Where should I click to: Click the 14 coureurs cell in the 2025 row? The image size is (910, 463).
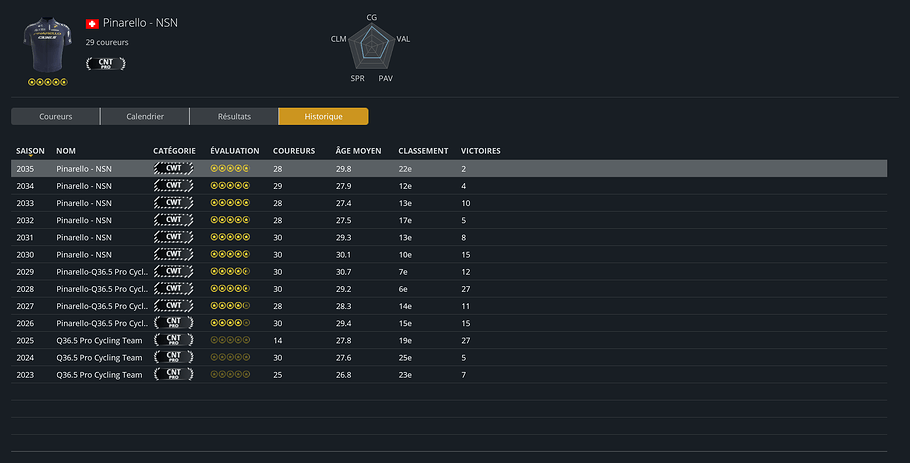click(x=277, y=341)
